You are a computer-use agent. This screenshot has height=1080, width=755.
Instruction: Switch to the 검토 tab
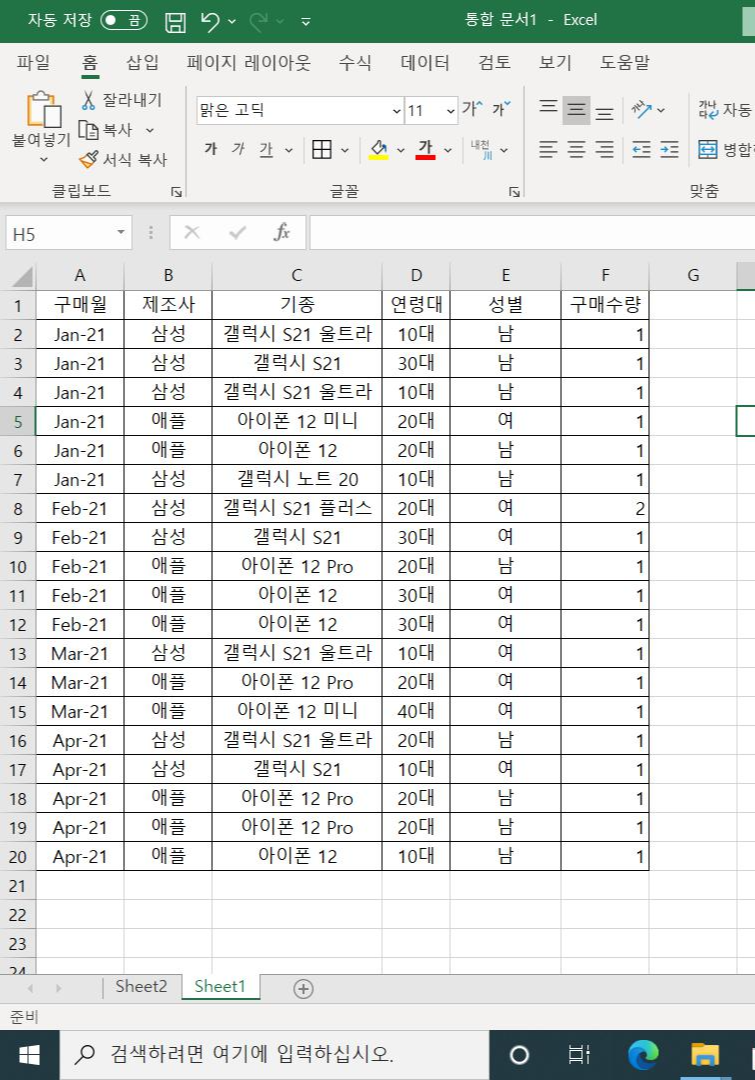[x=495, y=63]
